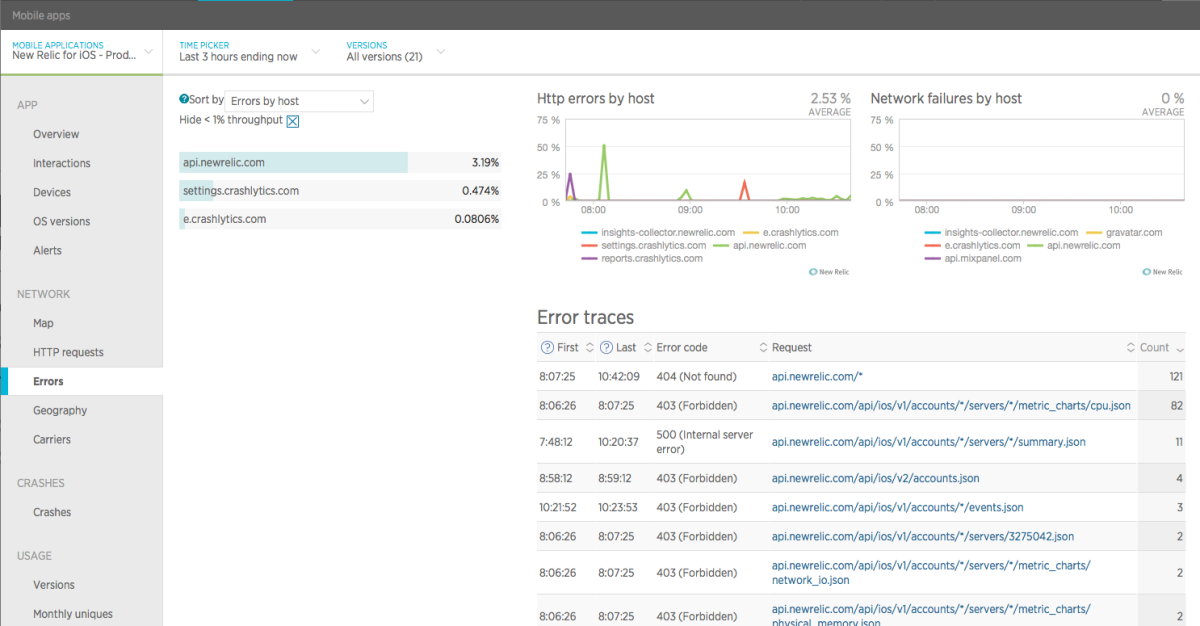Image resolution: width=1200 pixels, height=626 pixels.
Task: Go to HTTP requests in the sidebar
Action: pyautogui.click(x=68, y=352)
